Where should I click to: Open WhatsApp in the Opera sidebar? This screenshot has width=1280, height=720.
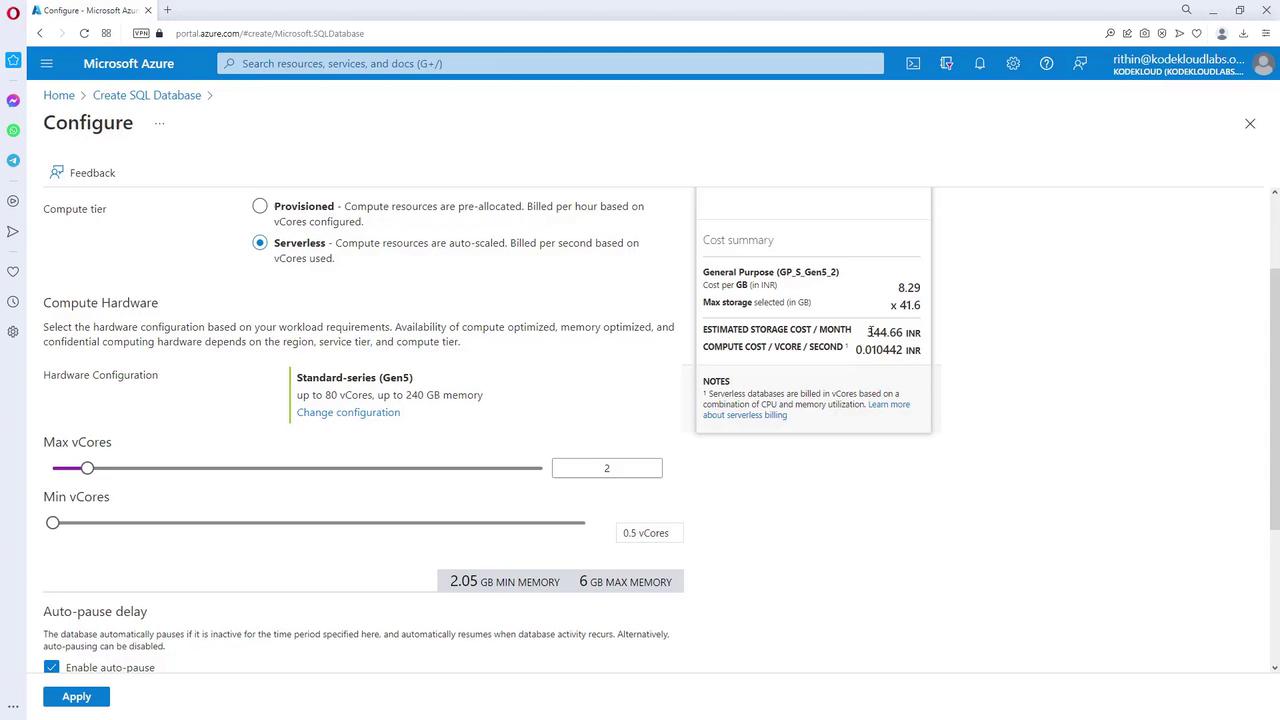pos(13,130)
